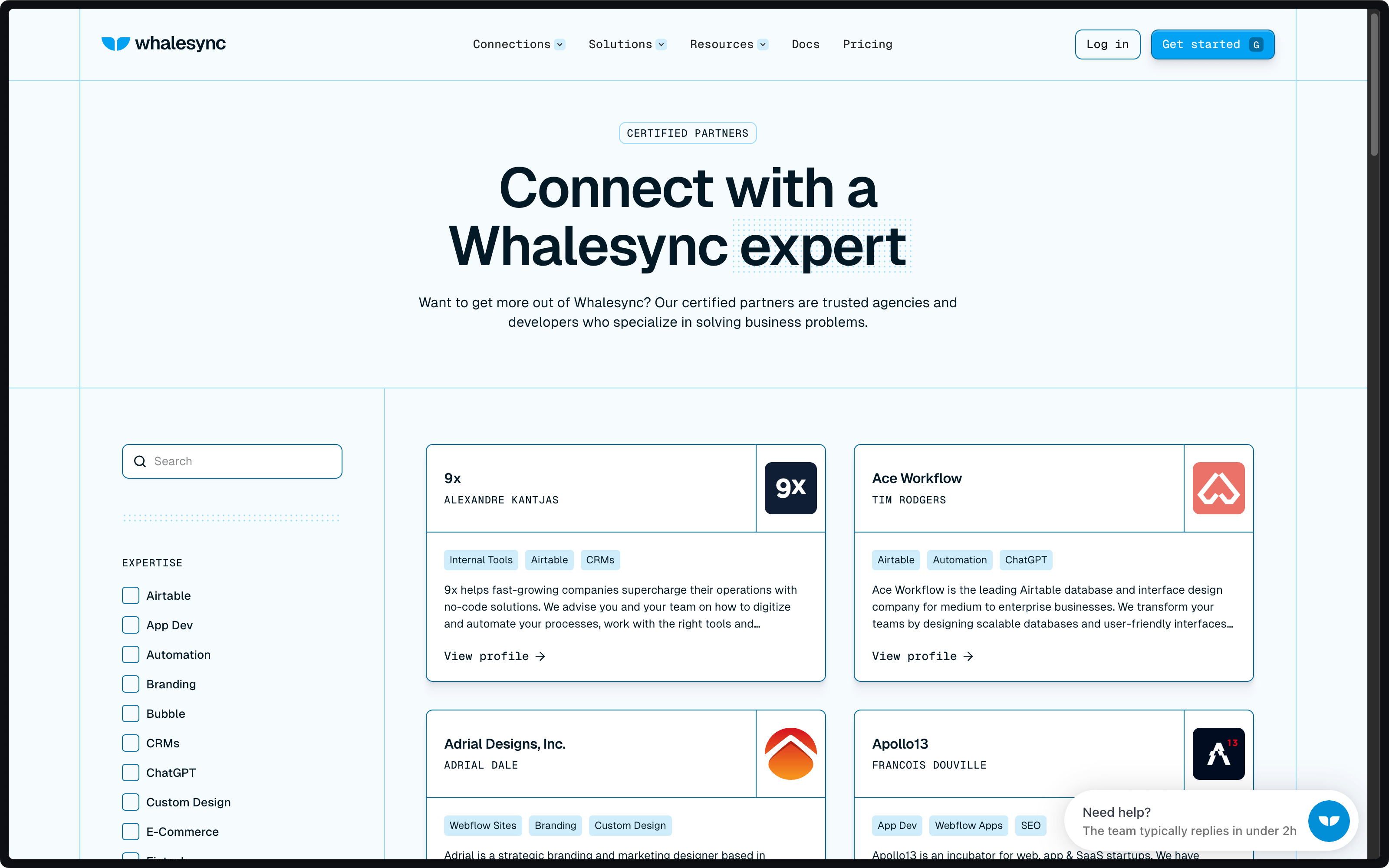
Task: Click the Webflow Sites tag
Action: (483, 825)
